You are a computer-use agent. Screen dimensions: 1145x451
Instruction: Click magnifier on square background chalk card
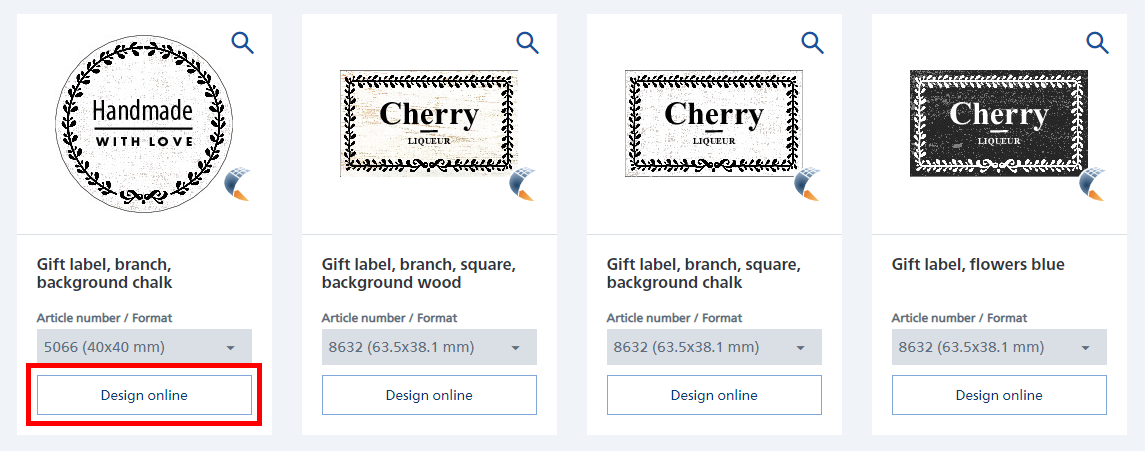coord(812,42)
